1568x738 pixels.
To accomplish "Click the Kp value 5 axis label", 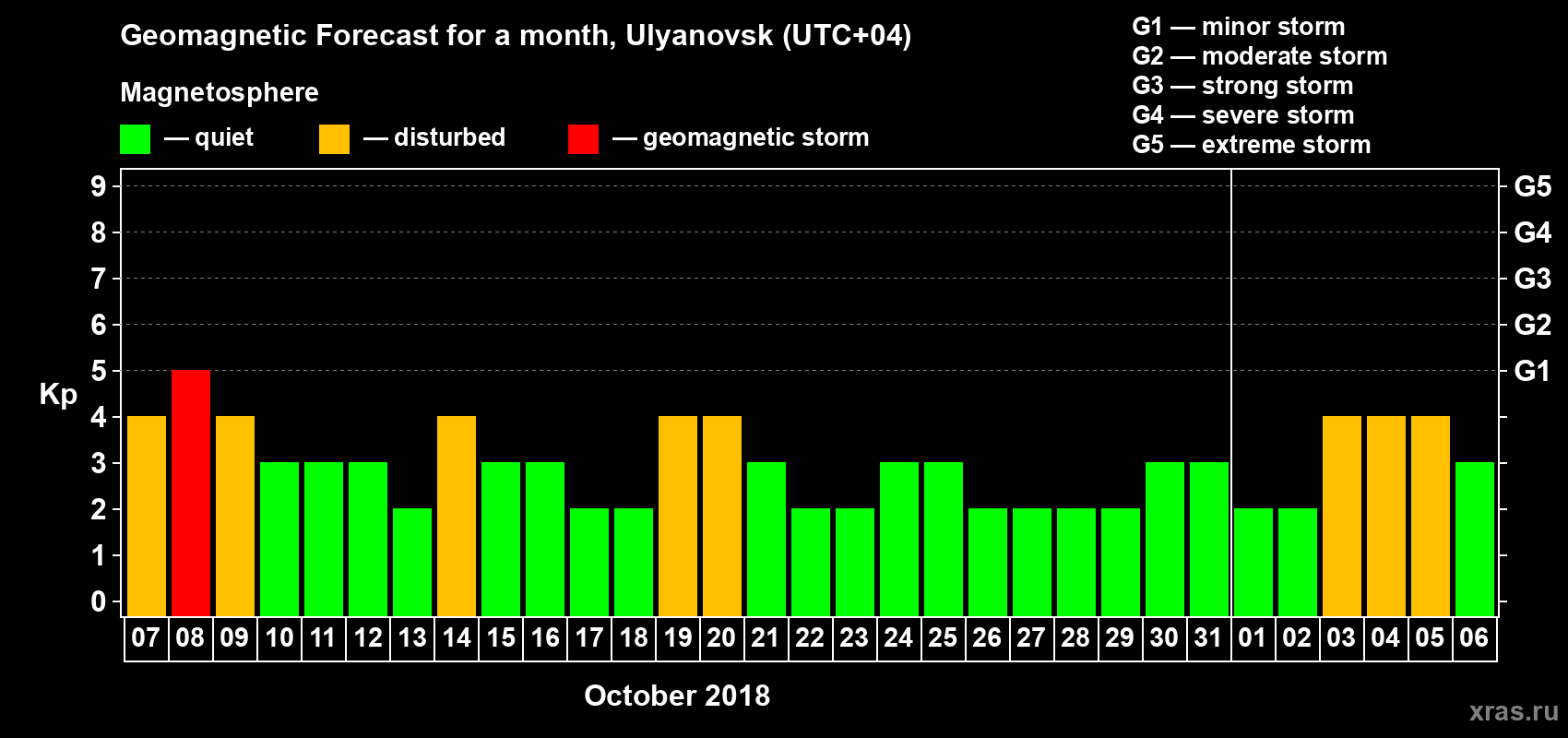I will coord(99,371).
